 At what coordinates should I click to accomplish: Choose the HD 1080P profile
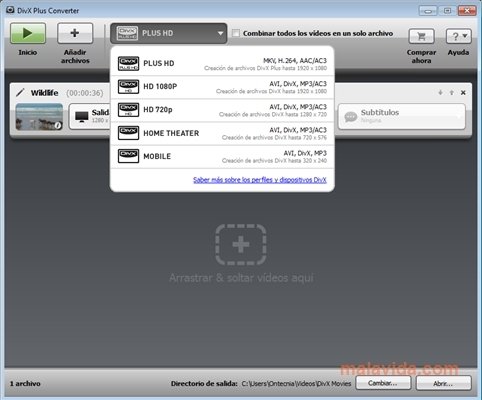(x=222, y=87)
